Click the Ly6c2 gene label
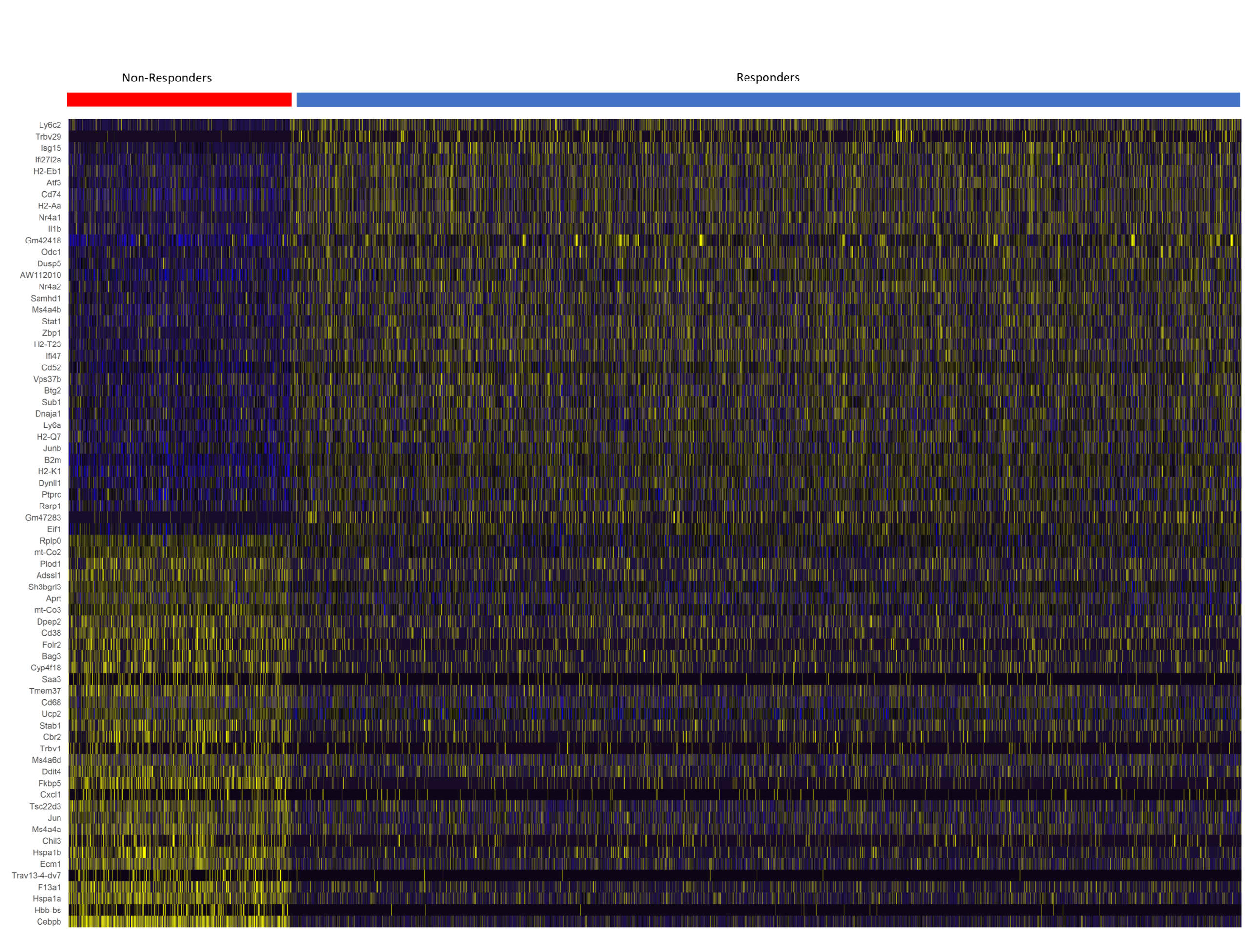 tap(50, 125)
